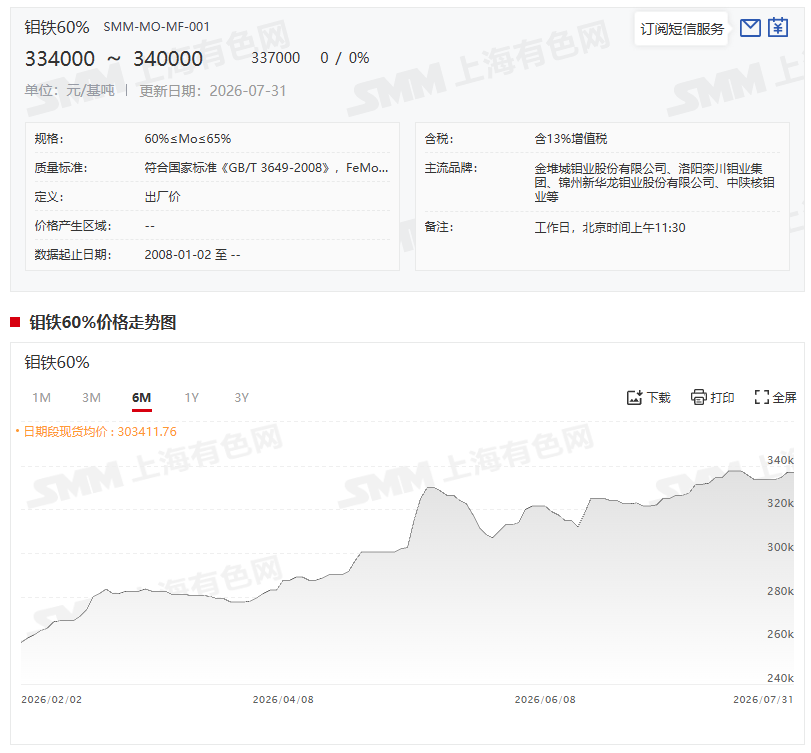
Task: Click spec value 60%≤Mo≤65%
Action: coord(188,139)
